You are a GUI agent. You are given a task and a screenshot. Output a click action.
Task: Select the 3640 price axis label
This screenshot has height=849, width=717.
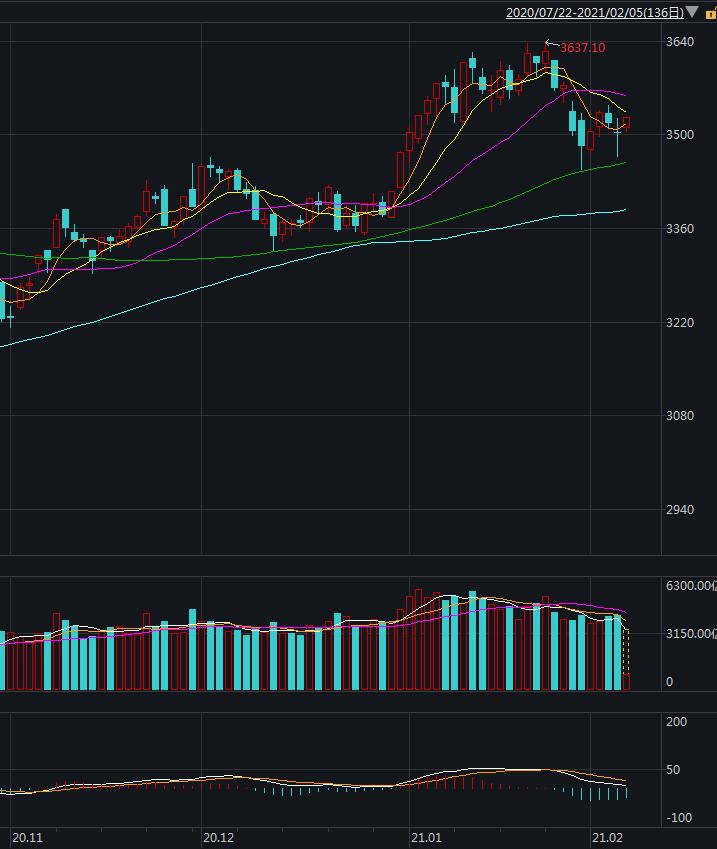click(x=680, y=42)
